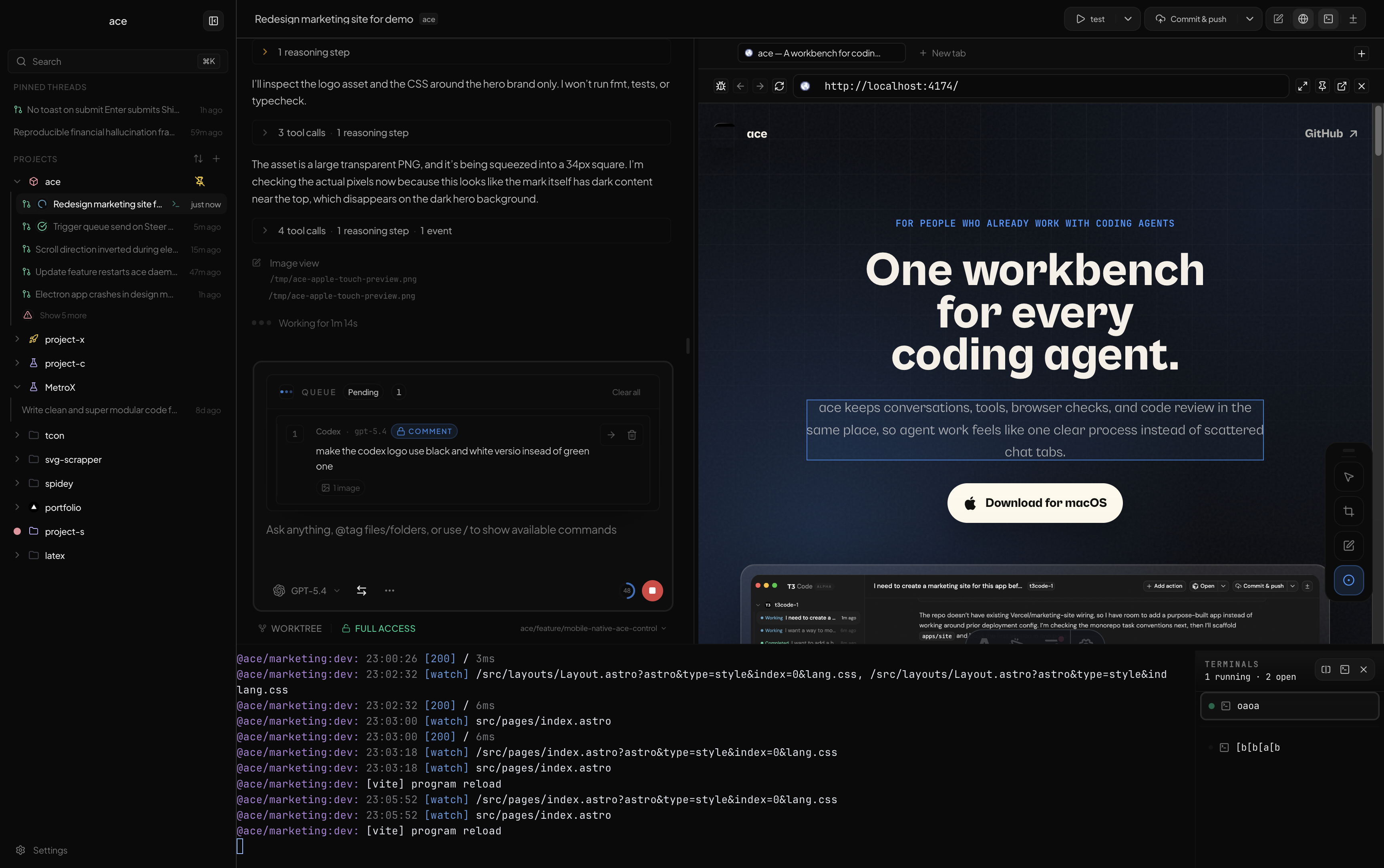Expand the project-x project

(17, 339)
